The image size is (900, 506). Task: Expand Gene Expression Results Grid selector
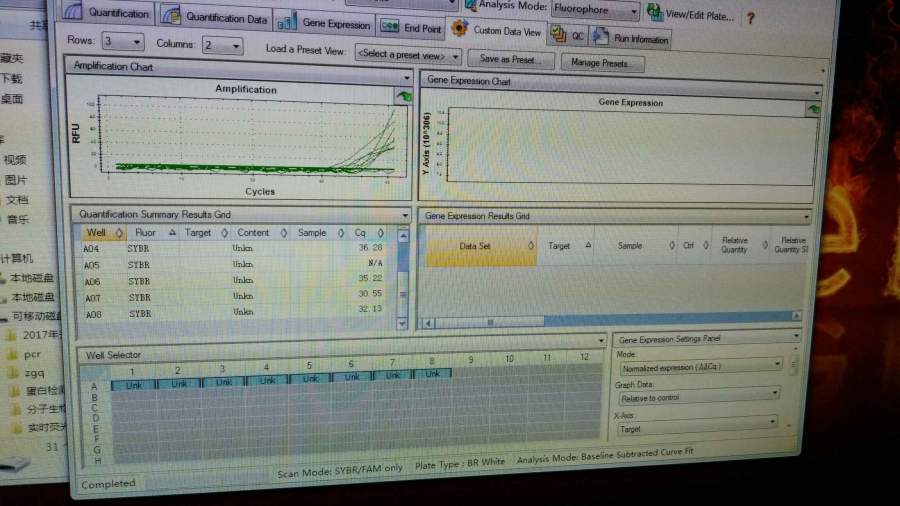click(807, 217)
